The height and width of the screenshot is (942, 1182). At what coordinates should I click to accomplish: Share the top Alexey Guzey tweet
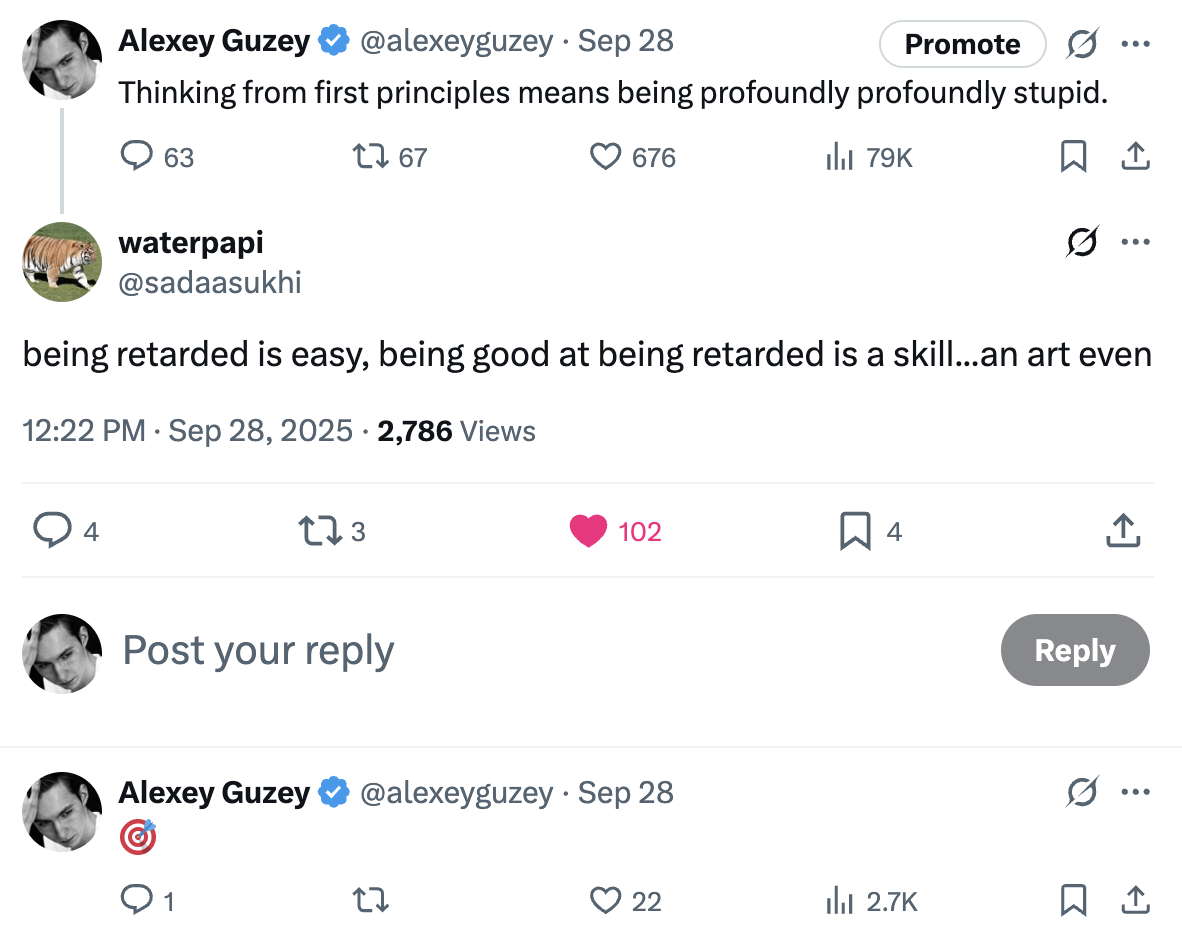(1134, 157)
